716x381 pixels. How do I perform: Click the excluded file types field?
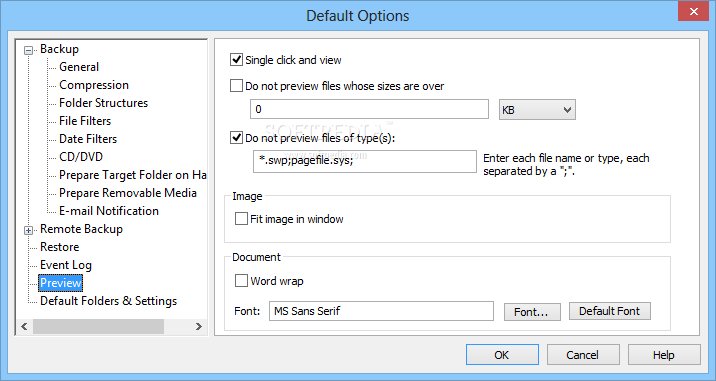[x=365, y=162]
